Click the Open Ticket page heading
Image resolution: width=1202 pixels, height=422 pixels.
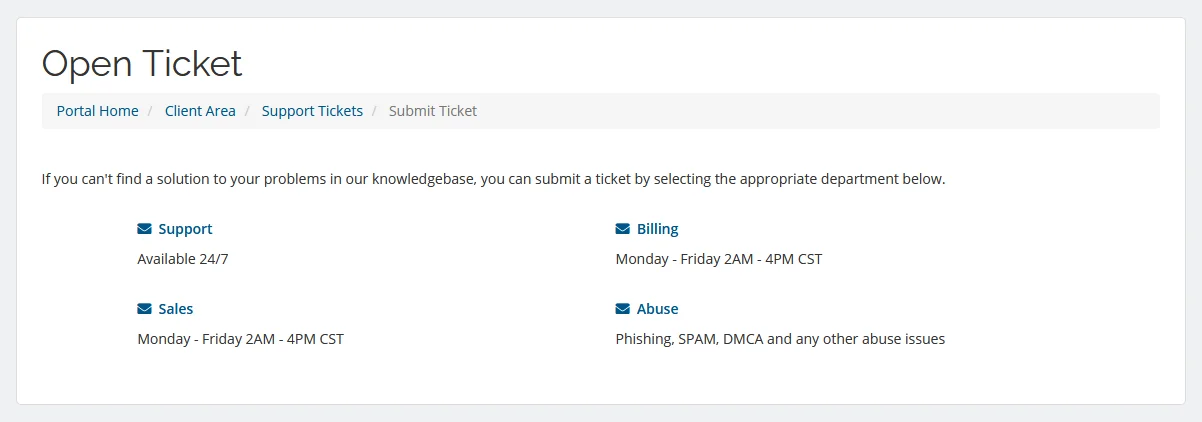tap(142, 64)
